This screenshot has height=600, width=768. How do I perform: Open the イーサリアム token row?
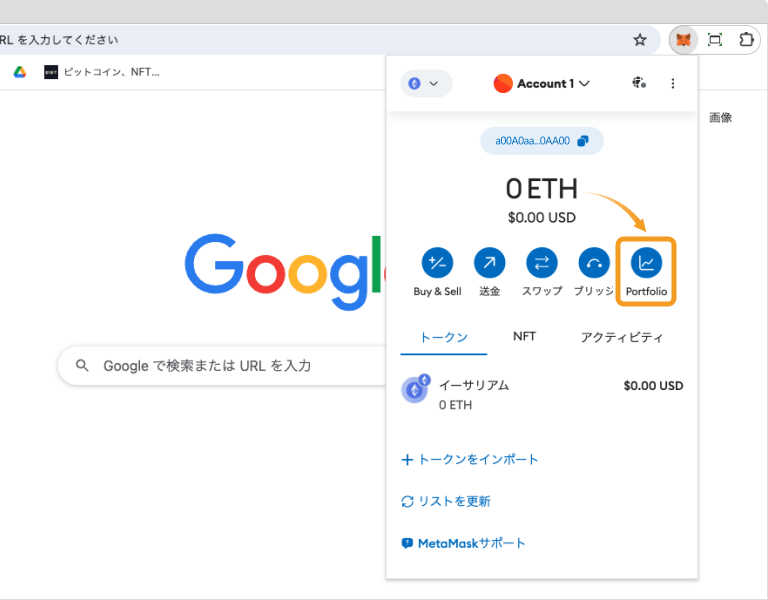tap(542, 394)
